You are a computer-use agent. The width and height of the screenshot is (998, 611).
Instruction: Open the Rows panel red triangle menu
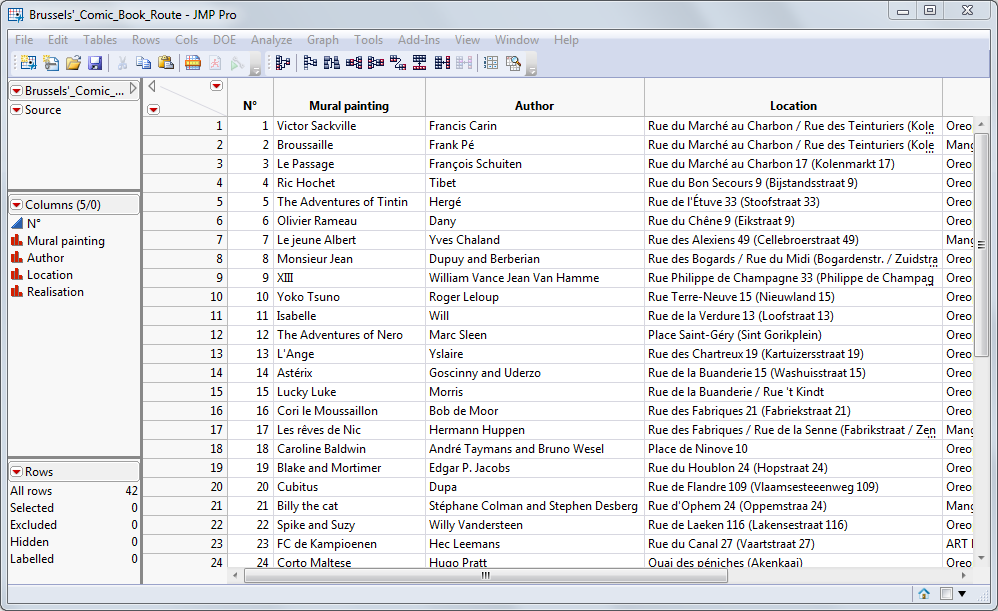[x=17, y=472]
